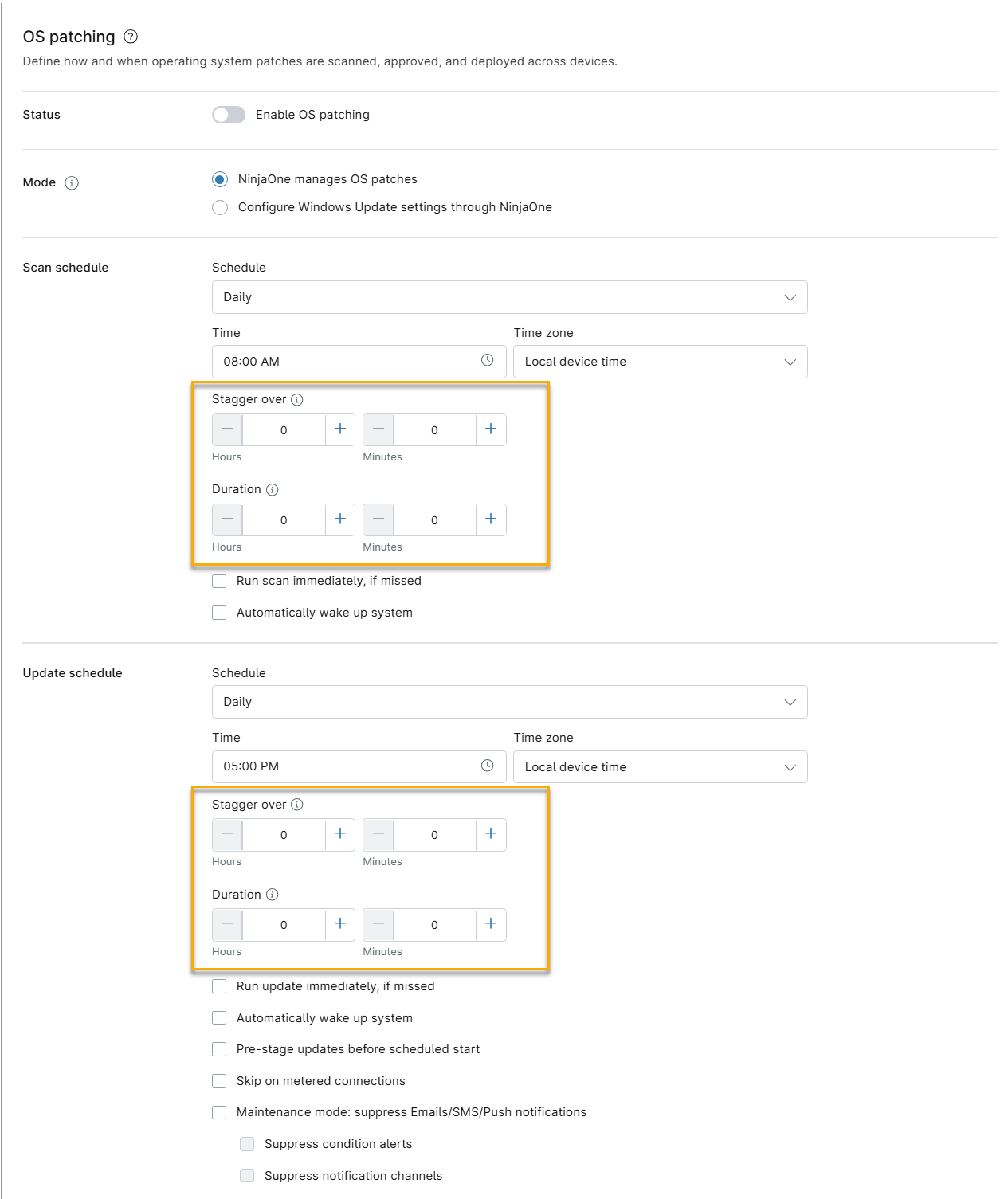Expand the Update schedule Daily dropdown
This screenshot has height=1199, width=1008.
click(x=510, y=702)
